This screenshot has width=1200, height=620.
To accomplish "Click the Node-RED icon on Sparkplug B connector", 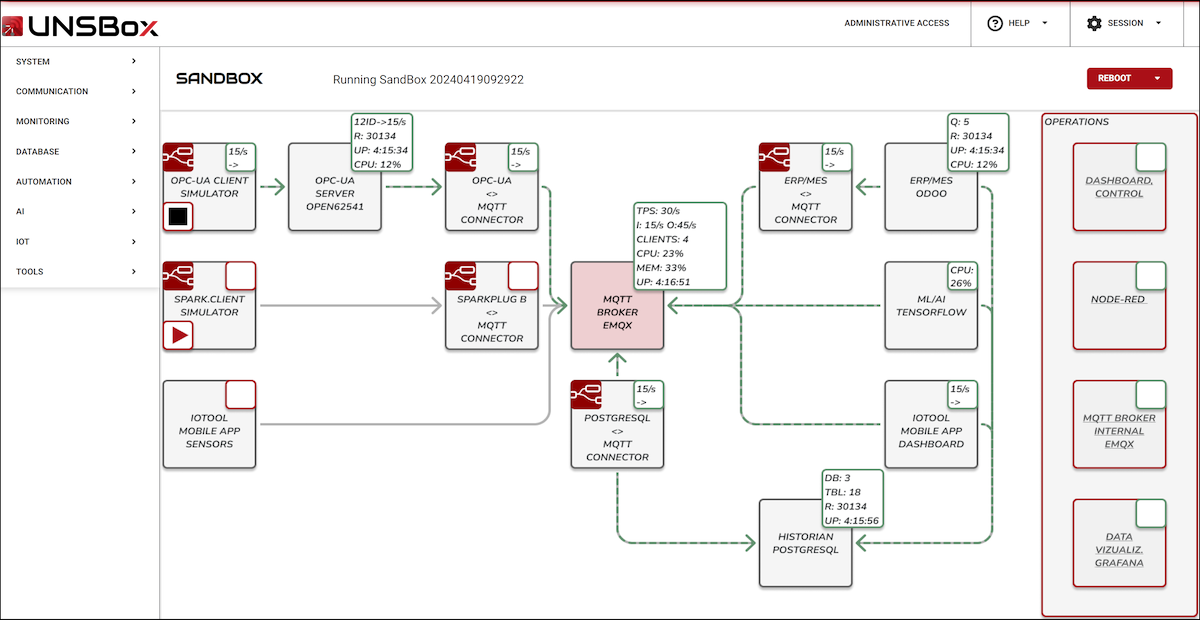I will 461,277.
